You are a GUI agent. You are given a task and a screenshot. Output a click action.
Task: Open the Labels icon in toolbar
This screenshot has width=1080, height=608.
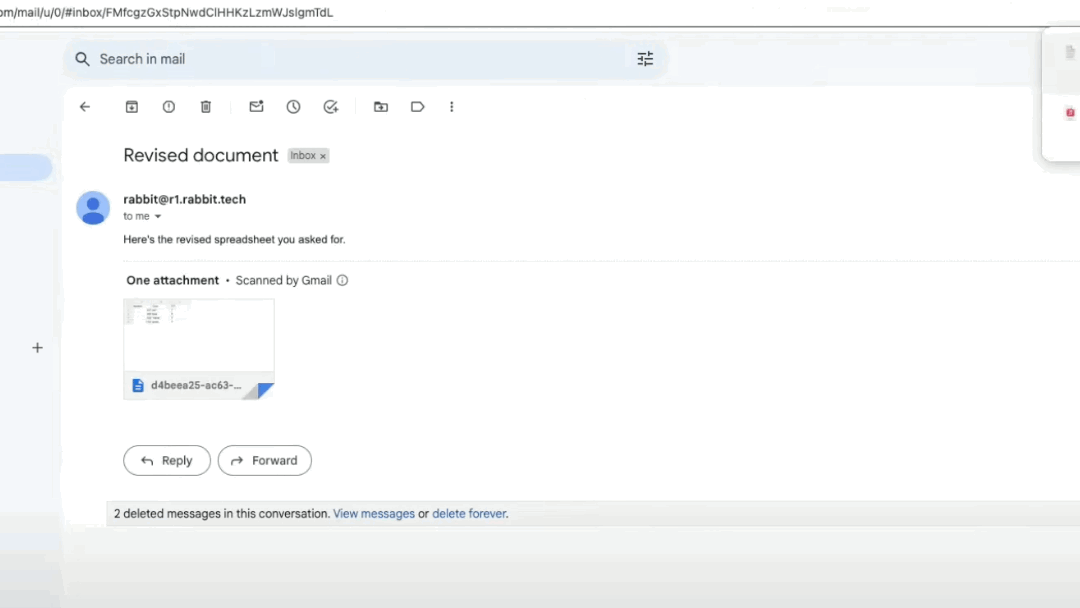(418, 107)
